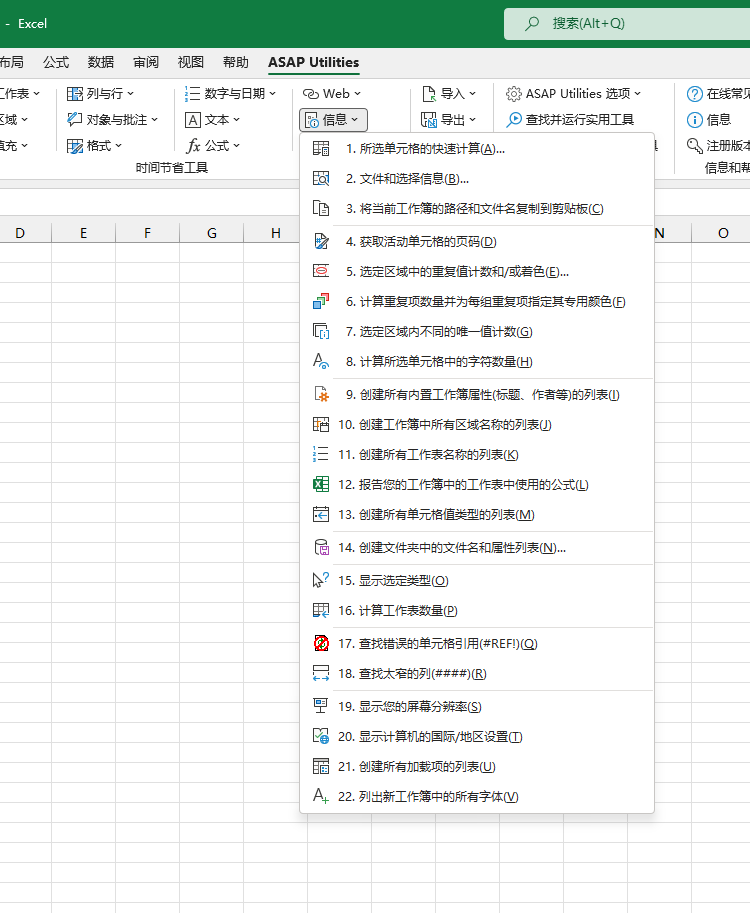Select column header O

coord(723,233)
